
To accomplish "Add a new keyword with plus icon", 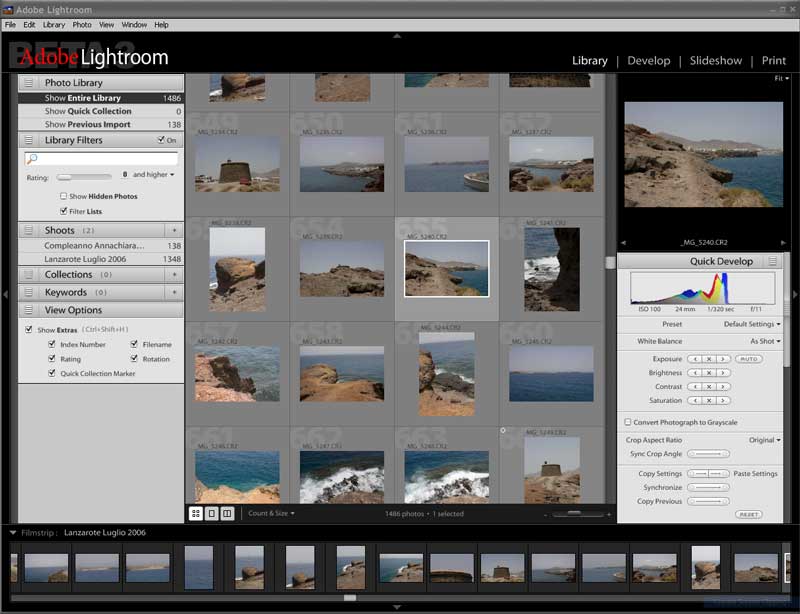I will 174,292.
